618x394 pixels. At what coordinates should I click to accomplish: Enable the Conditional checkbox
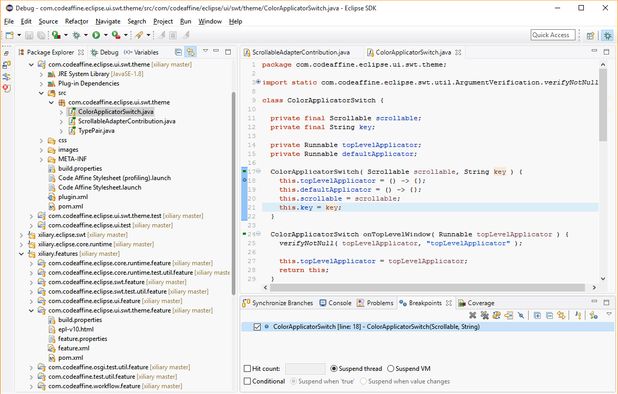coord(247,381)
